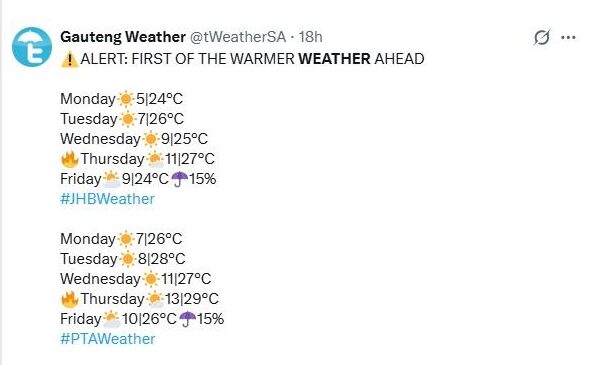The image size is (593, 365).
Task: Click the Grok circle-slash icon
Action: [542, 37]
